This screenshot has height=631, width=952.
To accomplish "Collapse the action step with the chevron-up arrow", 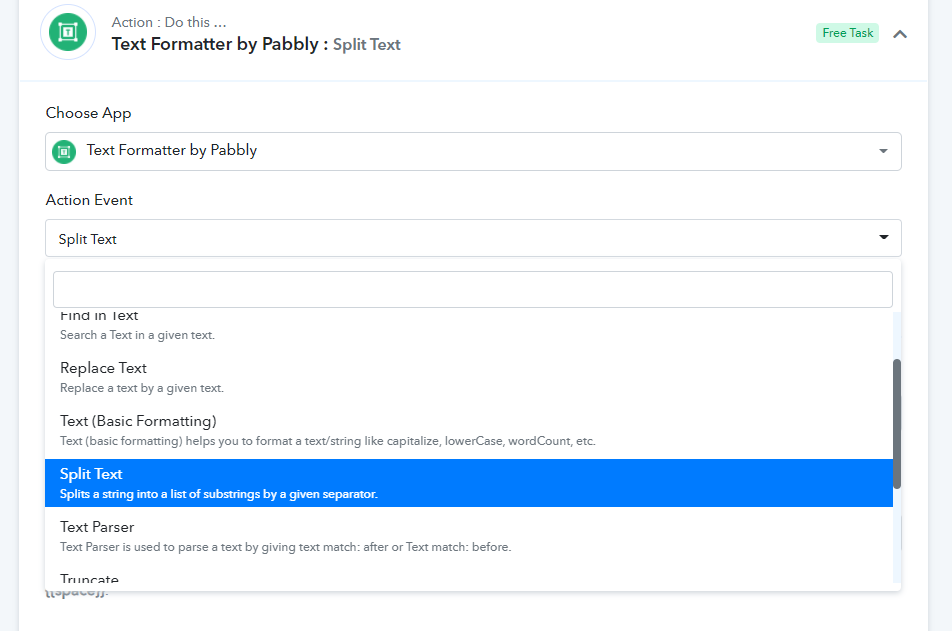I will pos(900,34).
